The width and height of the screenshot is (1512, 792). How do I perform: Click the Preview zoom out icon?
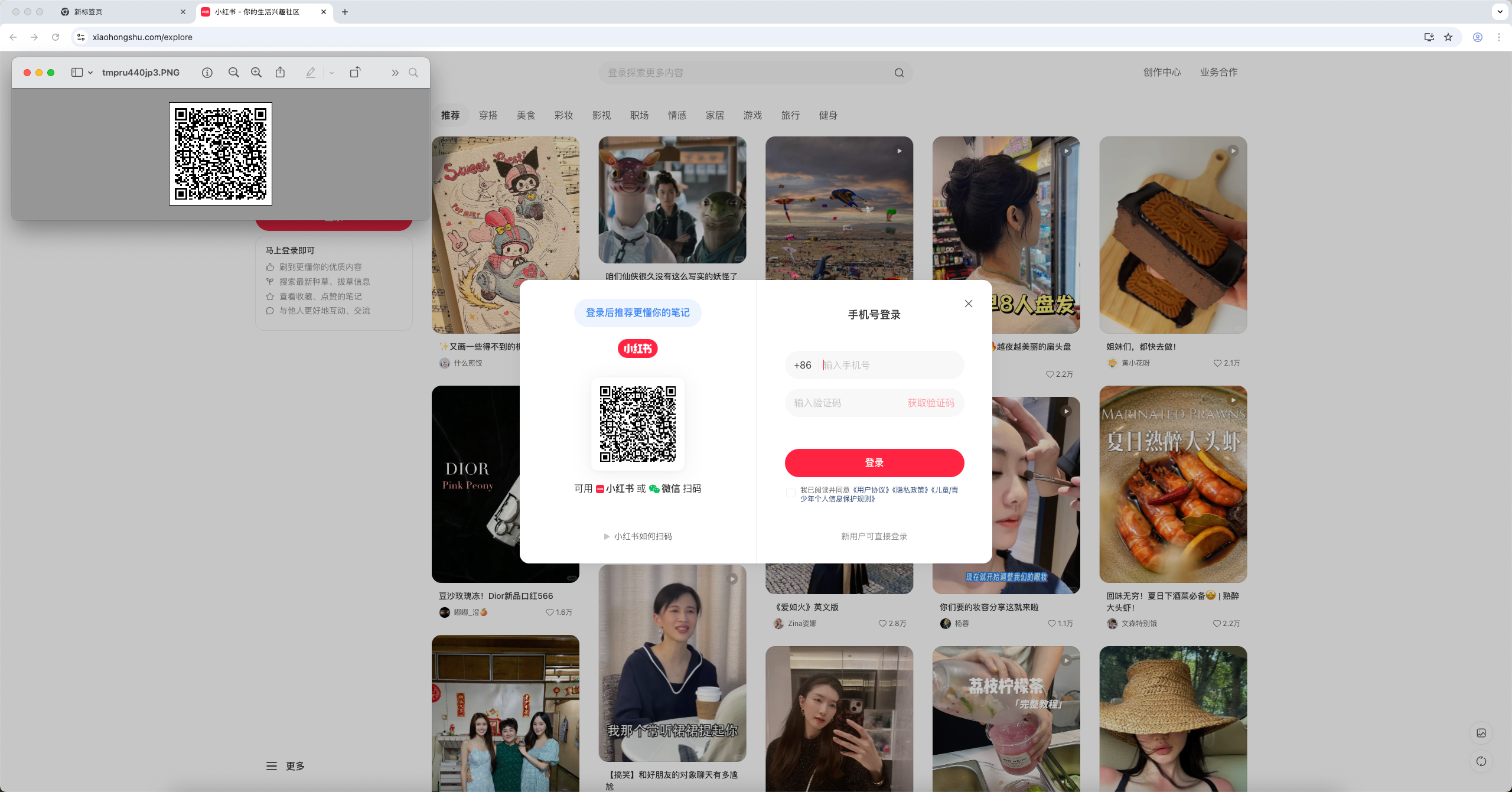[234, 73]
